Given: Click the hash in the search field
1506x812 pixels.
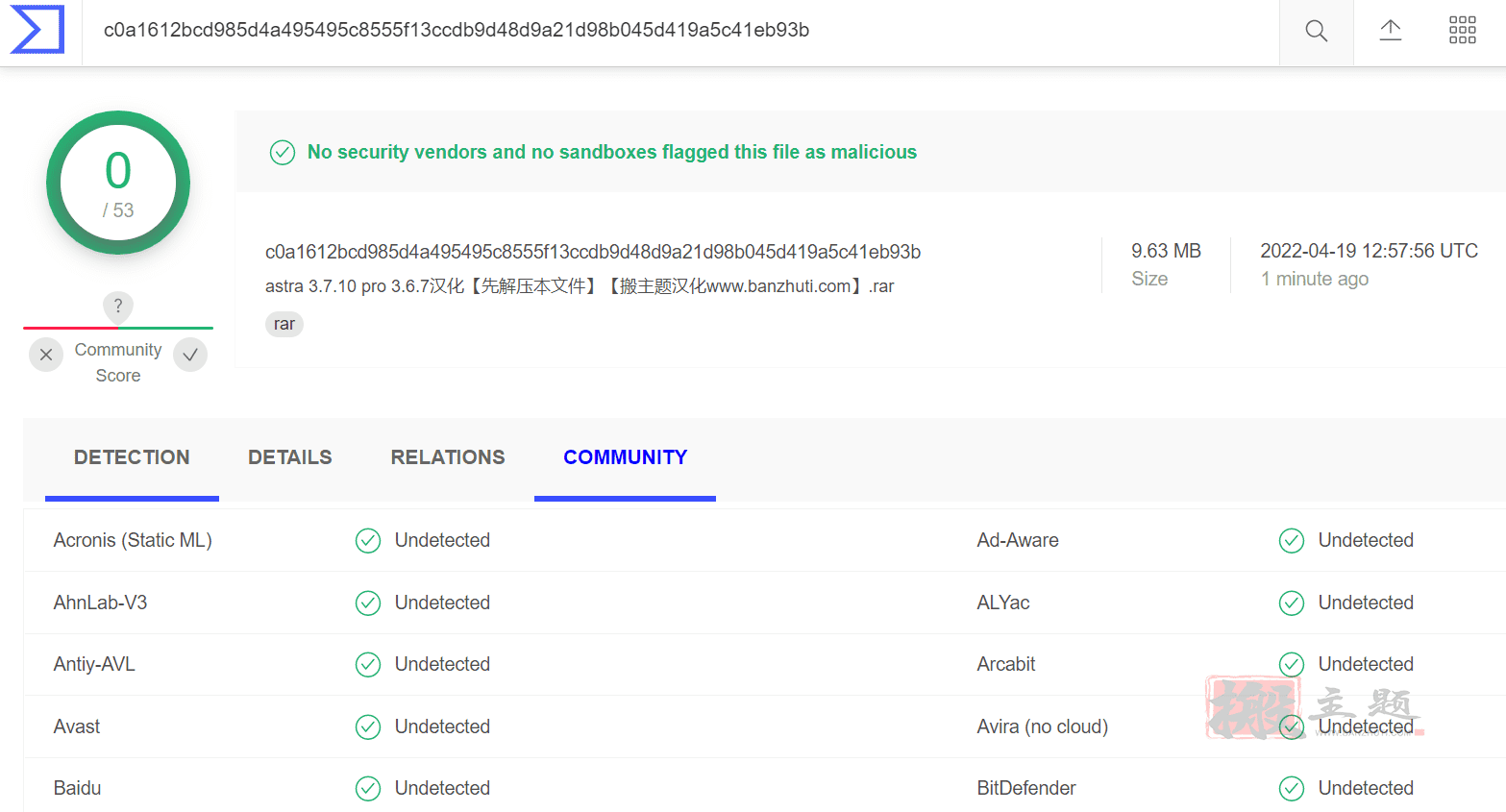Looking at the screenshot, I should (457, 30).
